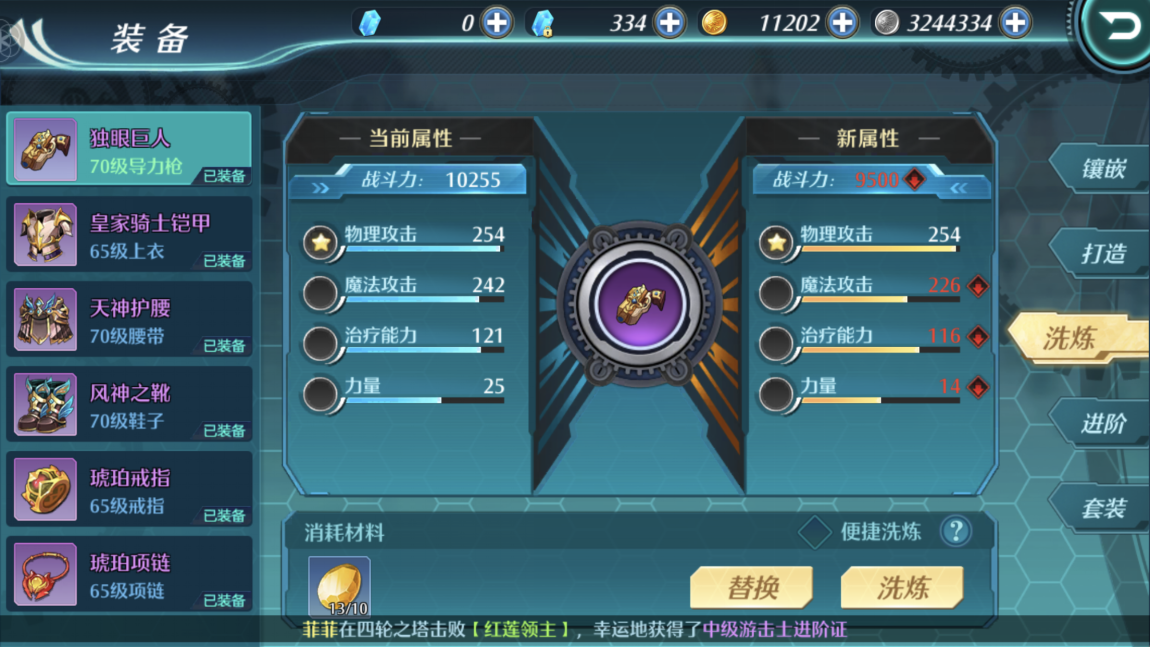Enable the 便捷洗炼 diamond checkbox
Viewport: 1150px width, 647px height.
coord(815,532)
